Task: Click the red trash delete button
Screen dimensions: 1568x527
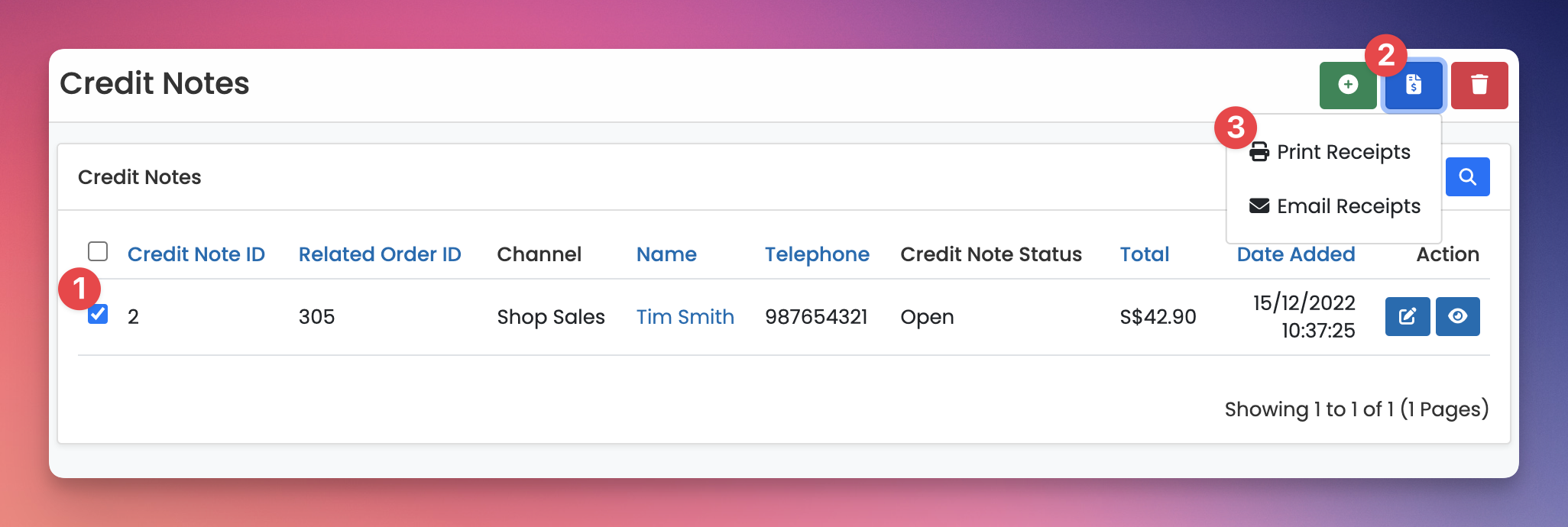Action: click(1479, 85)
